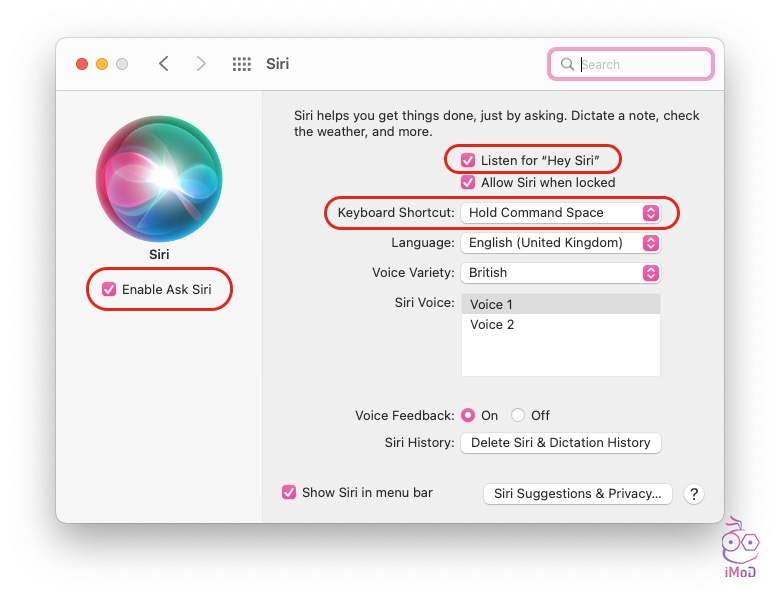Click the forward arrow in toolbar

201,64
